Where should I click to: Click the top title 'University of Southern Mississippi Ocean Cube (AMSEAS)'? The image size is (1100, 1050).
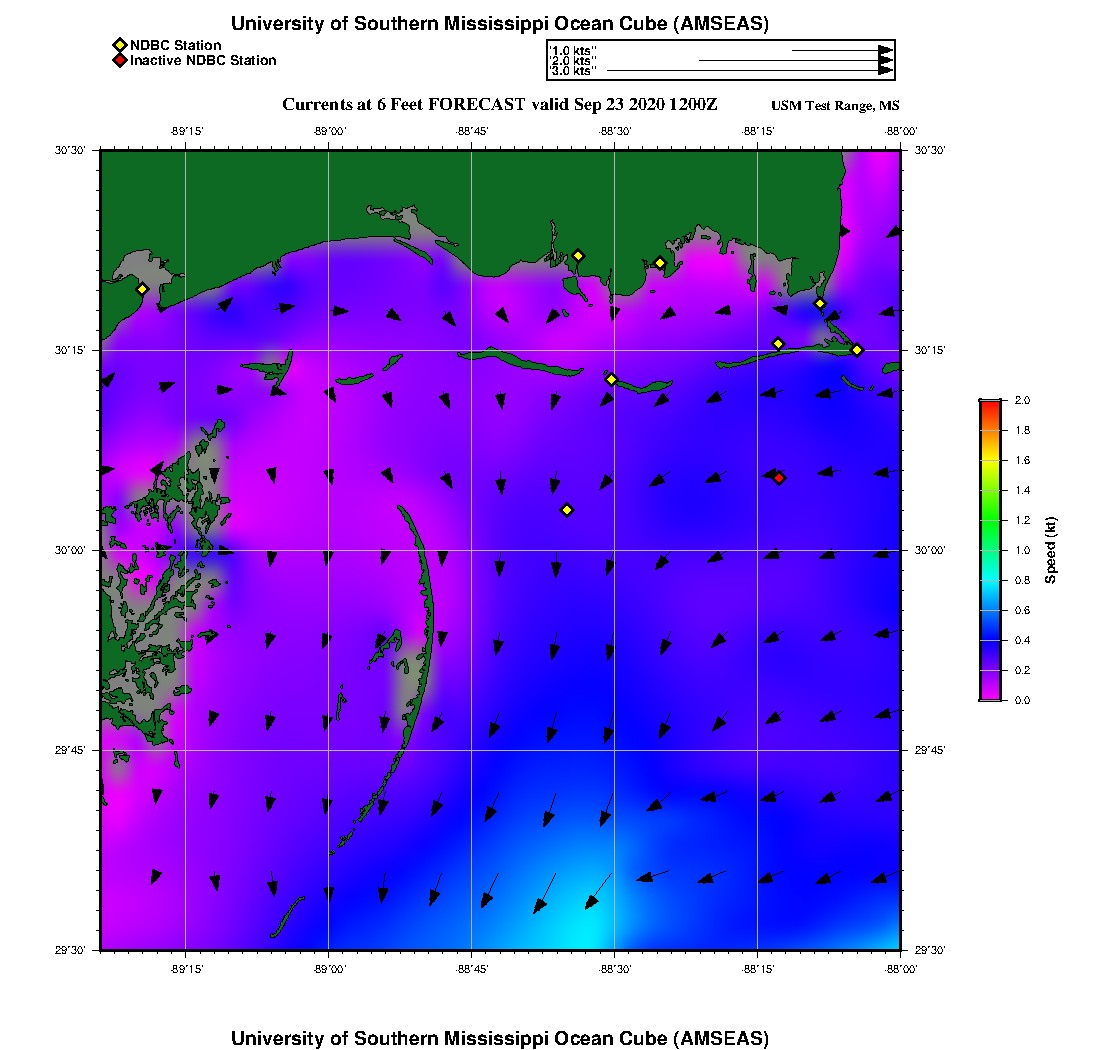(x=500, y=24)
